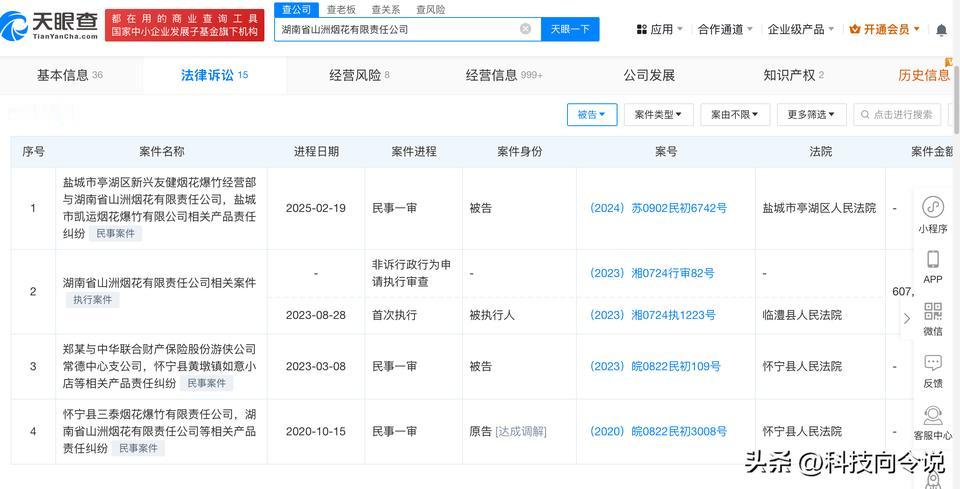Open case number (2023)湘0724执1223号

point(653,315)
